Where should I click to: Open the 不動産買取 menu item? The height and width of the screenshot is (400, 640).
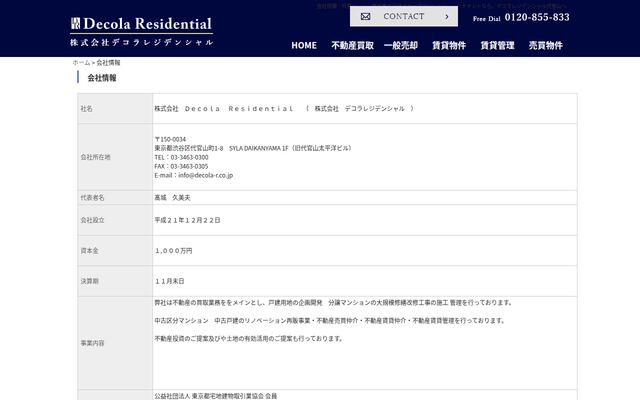click(x=353, y=45)
